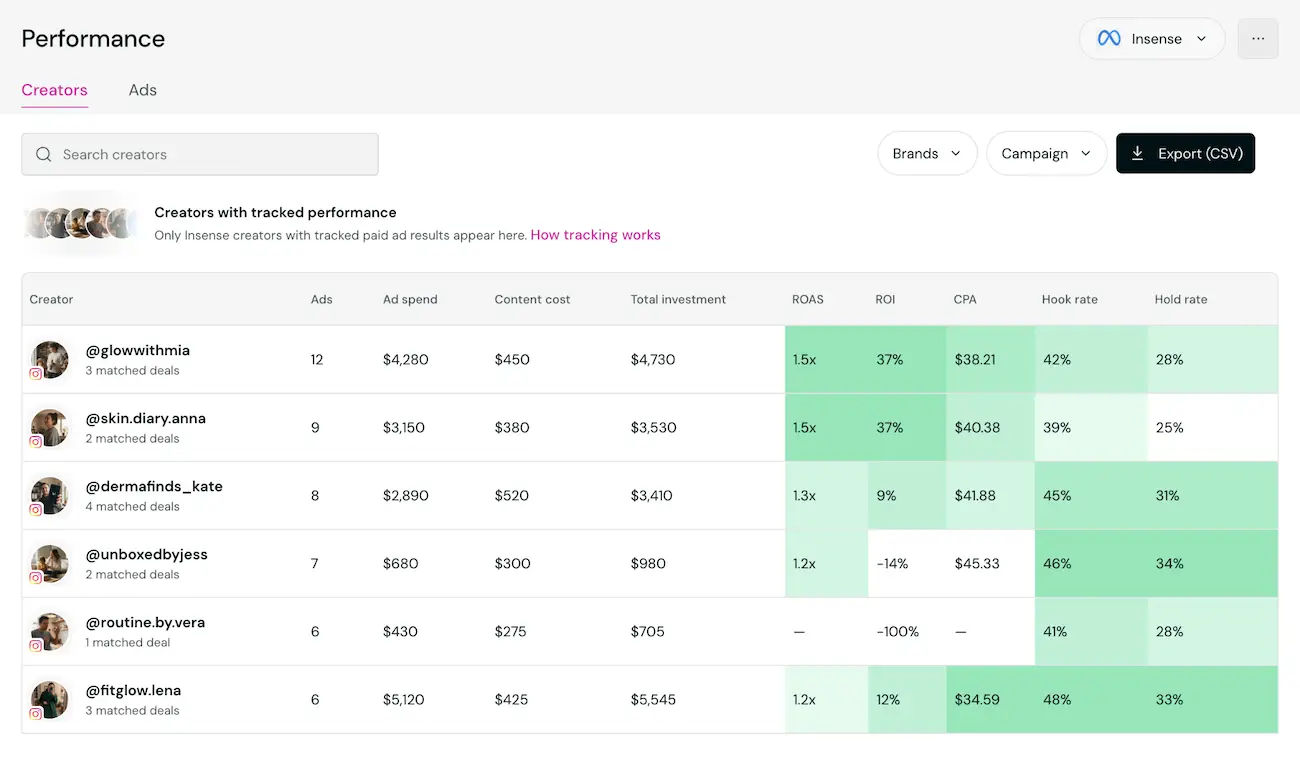Expand the Campaign filter dropdown
The image size is (1300, 760).
pyautogui.click(x=1046, y=153)
